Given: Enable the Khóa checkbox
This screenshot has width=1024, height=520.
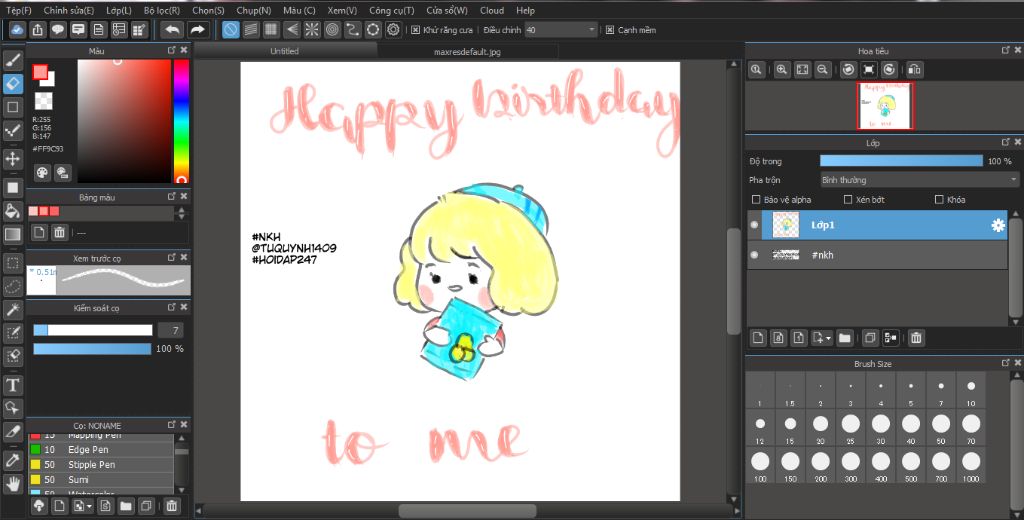Looking at the screenshot, I should (939, 200).
